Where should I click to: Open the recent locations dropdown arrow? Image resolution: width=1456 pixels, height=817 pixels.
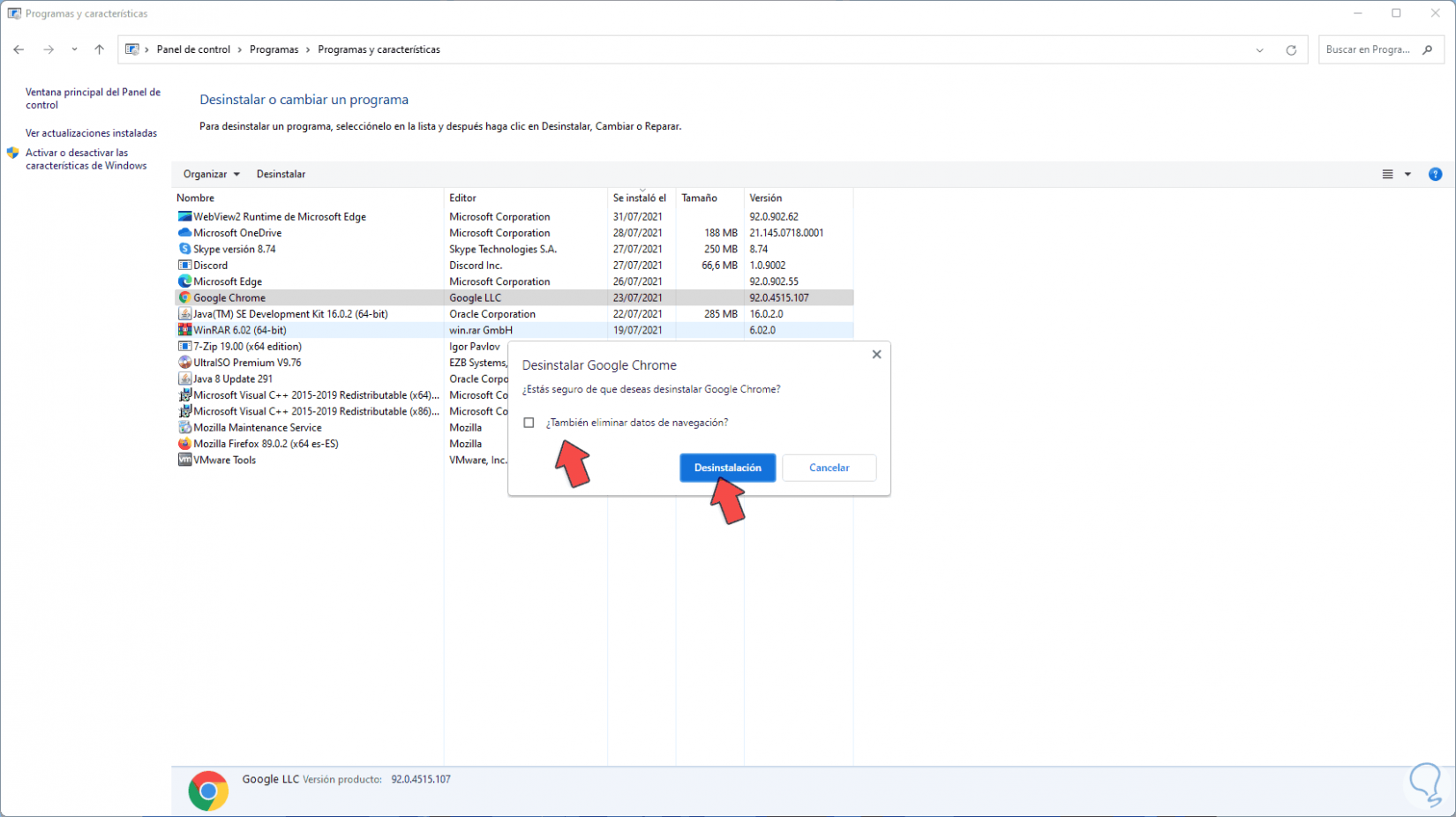74,49
